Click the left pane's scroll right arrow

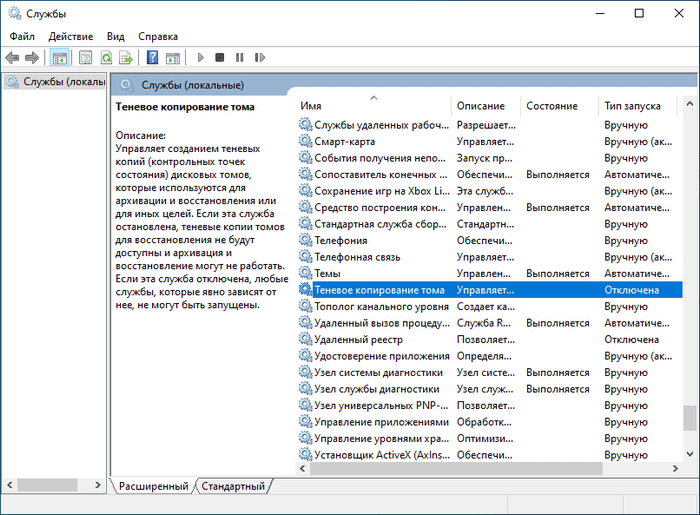coord(98,485)
